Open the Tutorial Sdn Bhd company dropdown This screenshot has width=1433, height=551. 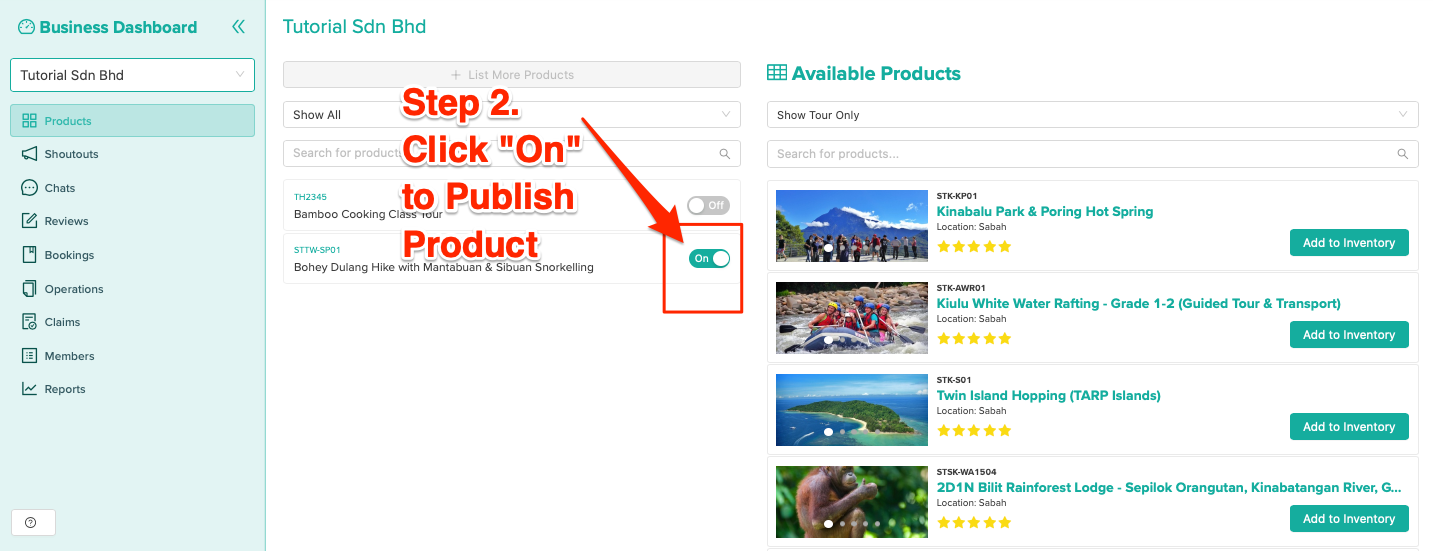pos(132,75)
